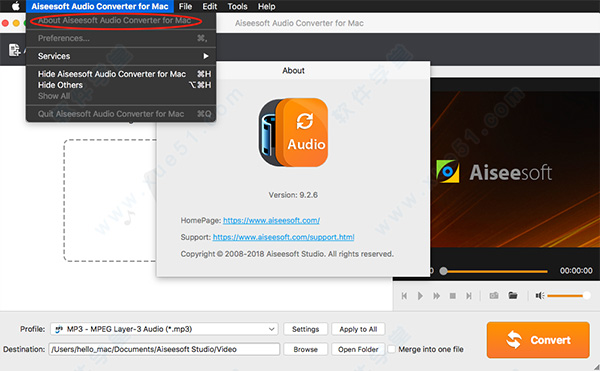Select Hide Others menu item
This screenshot has height=371, width=600.
121,85
